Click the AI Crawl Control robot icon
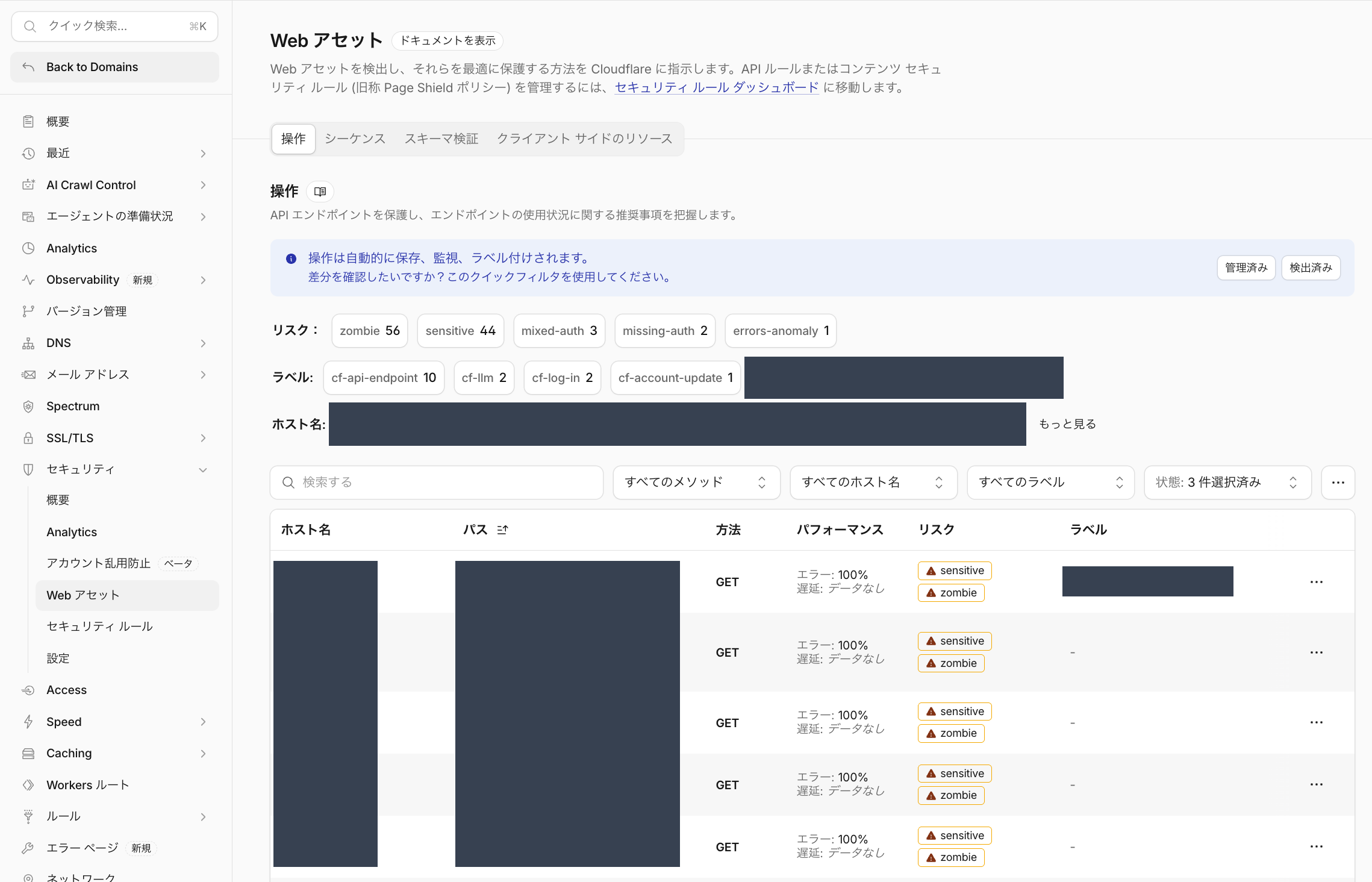This screenshot has height=882, width=1372. [28, 185]
